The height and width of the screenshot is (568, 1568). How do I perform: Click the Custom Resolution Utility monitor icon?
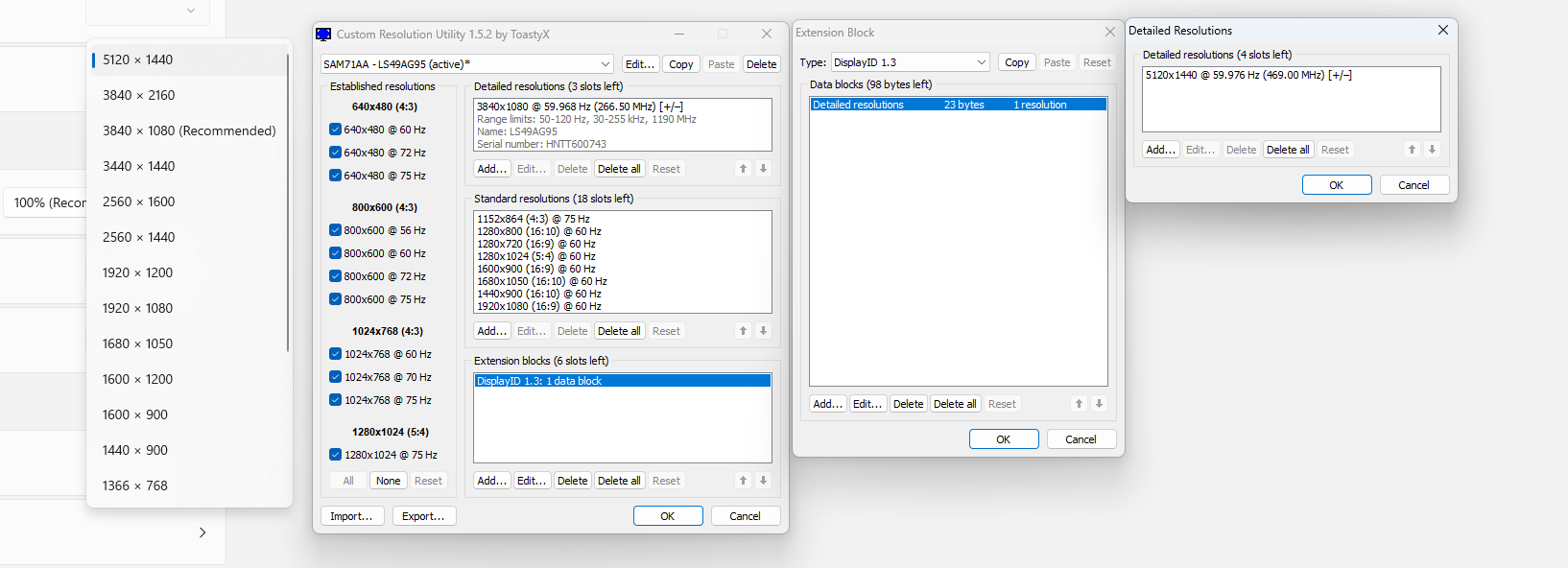324,35
